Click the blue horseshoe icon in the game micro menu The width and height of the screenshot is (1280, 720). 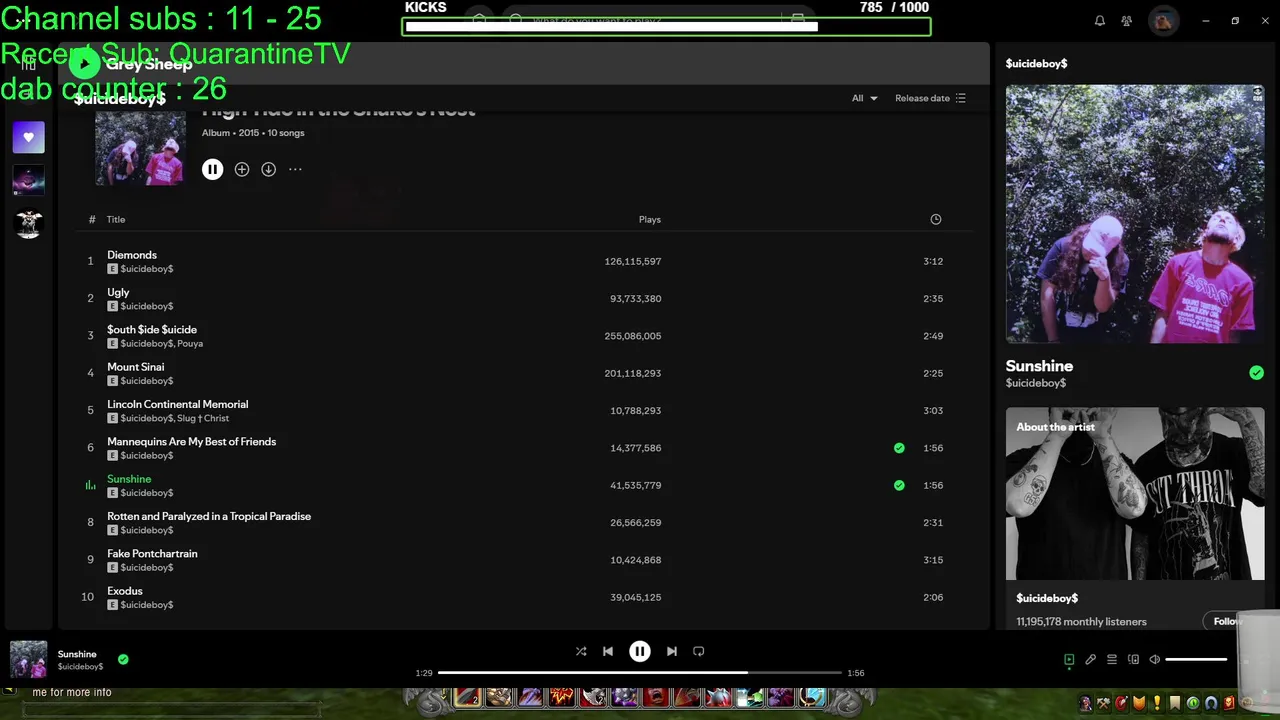[x=1211, y=703]
